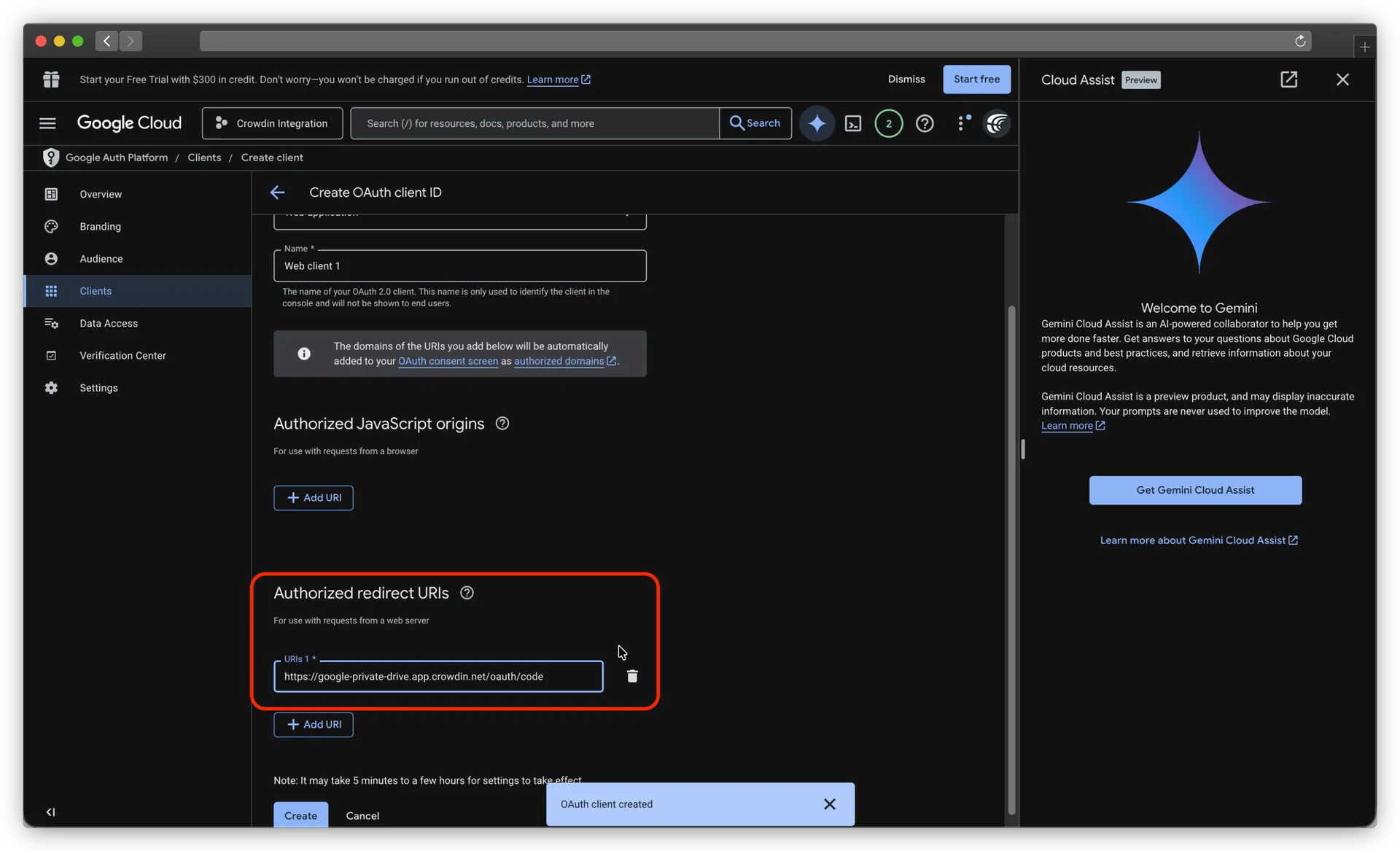Image resolution: width=1400 pixels, height=851 pixels.
Task: Open the Gemini assistant icon in toolbar
Action: pos(817,123)
